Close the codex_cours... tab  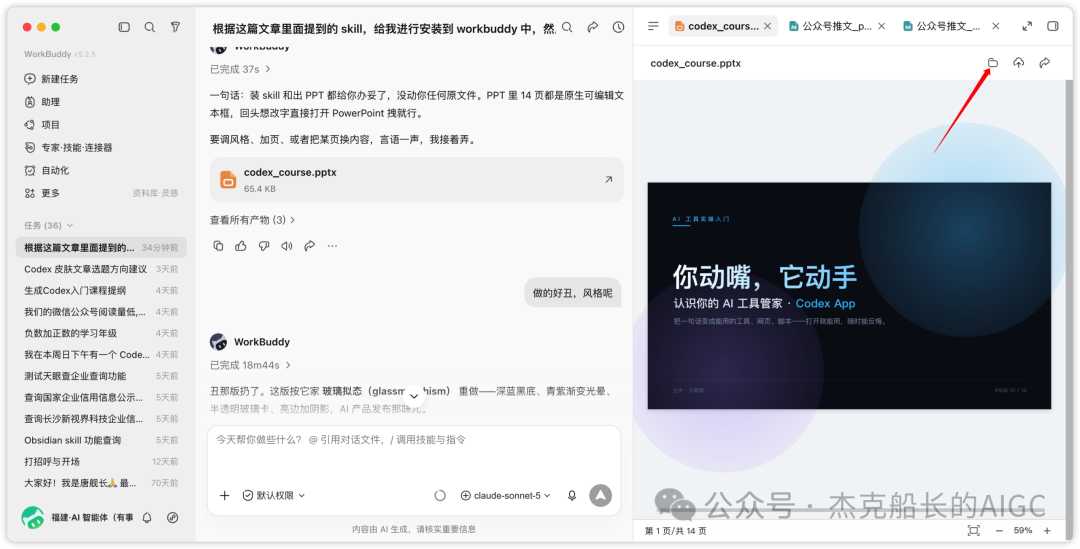767,26
